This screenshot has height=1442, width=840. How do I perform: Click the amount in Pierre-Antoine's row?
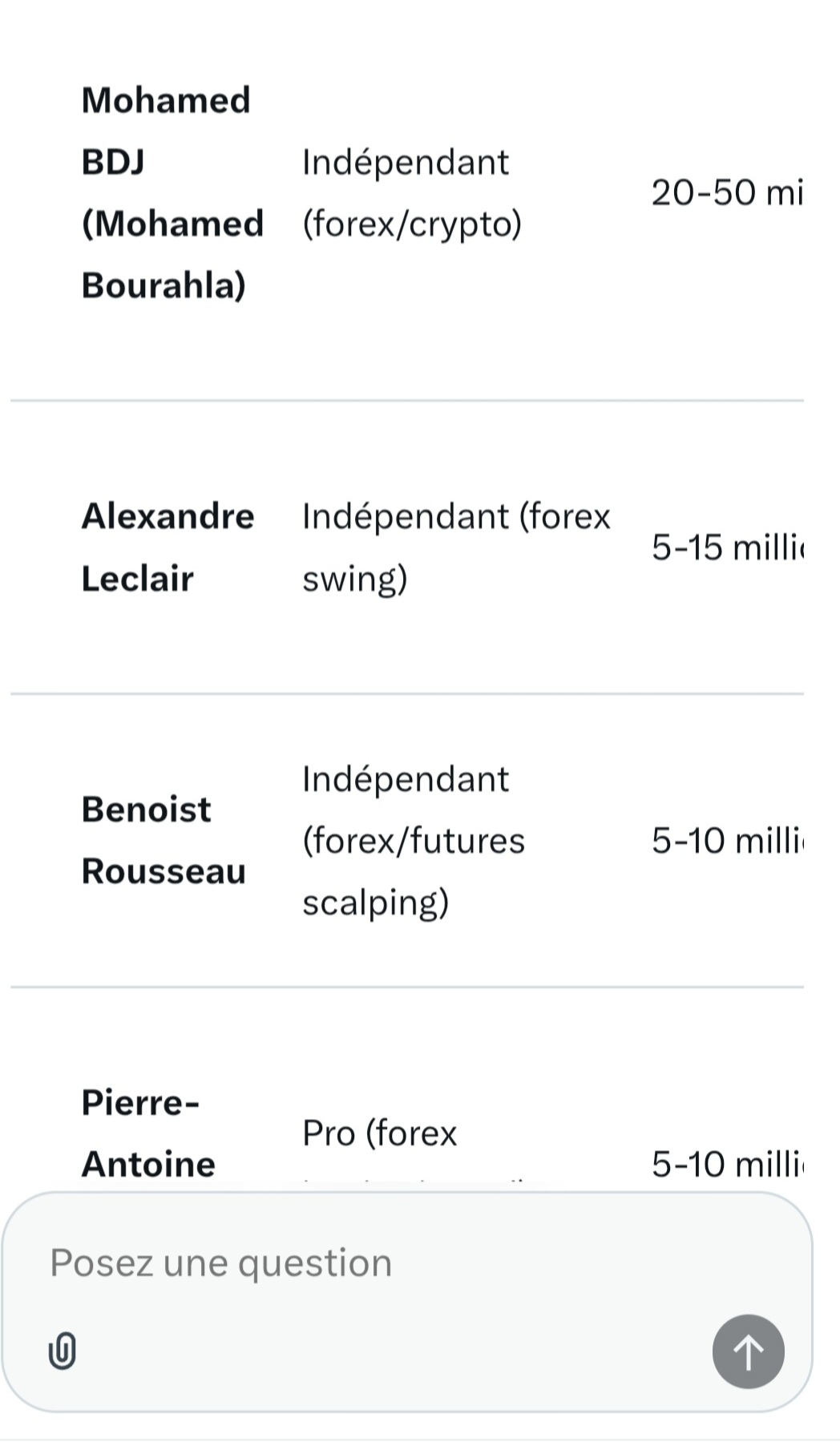click(726, 1164)
